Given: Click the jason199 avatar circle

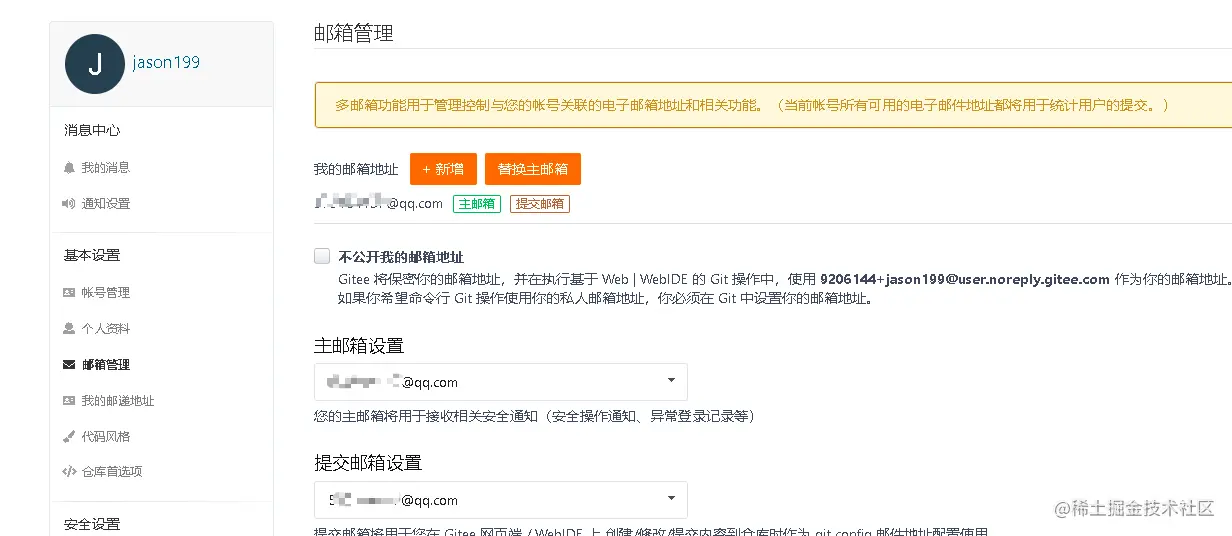Looking at the screenshot, I should [95, 64].
